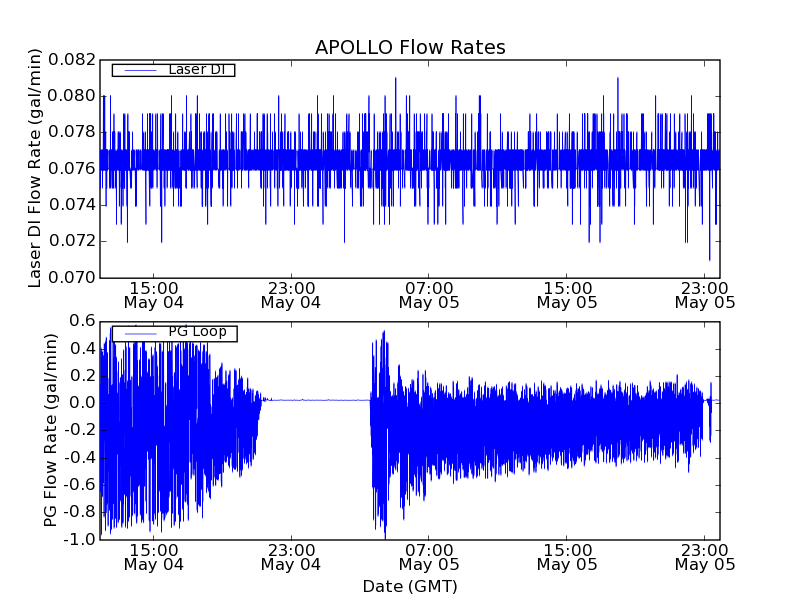Click the 'Laser DI Flow Rate (gal/min)' y-axis label
This screenshot has height=600, width=800.
point(35,168)
